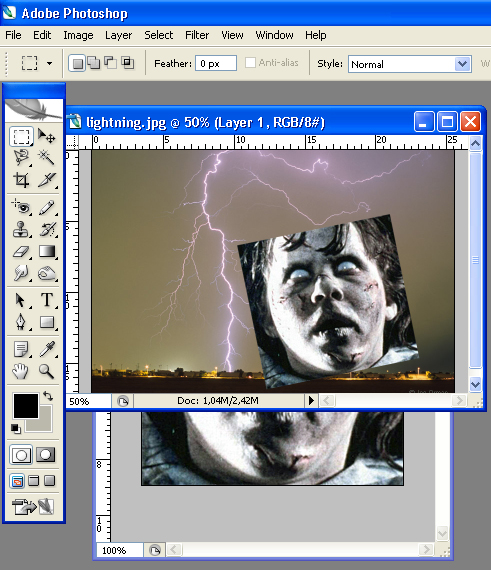Select the Type tool
This screenshot has width=491, height=570.
[47, 300]
